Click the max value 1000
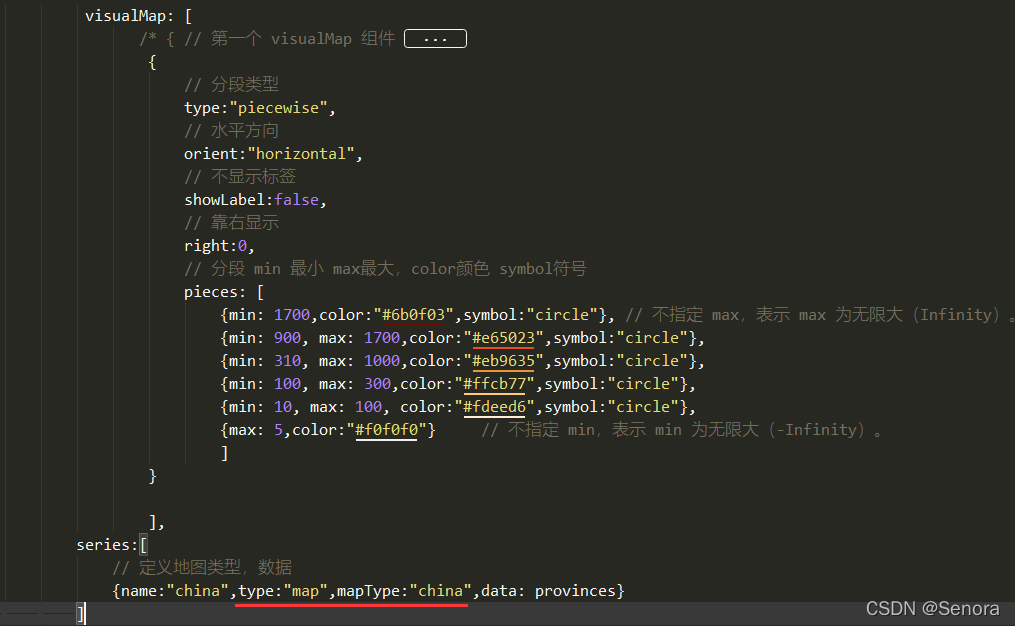The width and height of the screenshot is (1015, 626). click(382, 361)
